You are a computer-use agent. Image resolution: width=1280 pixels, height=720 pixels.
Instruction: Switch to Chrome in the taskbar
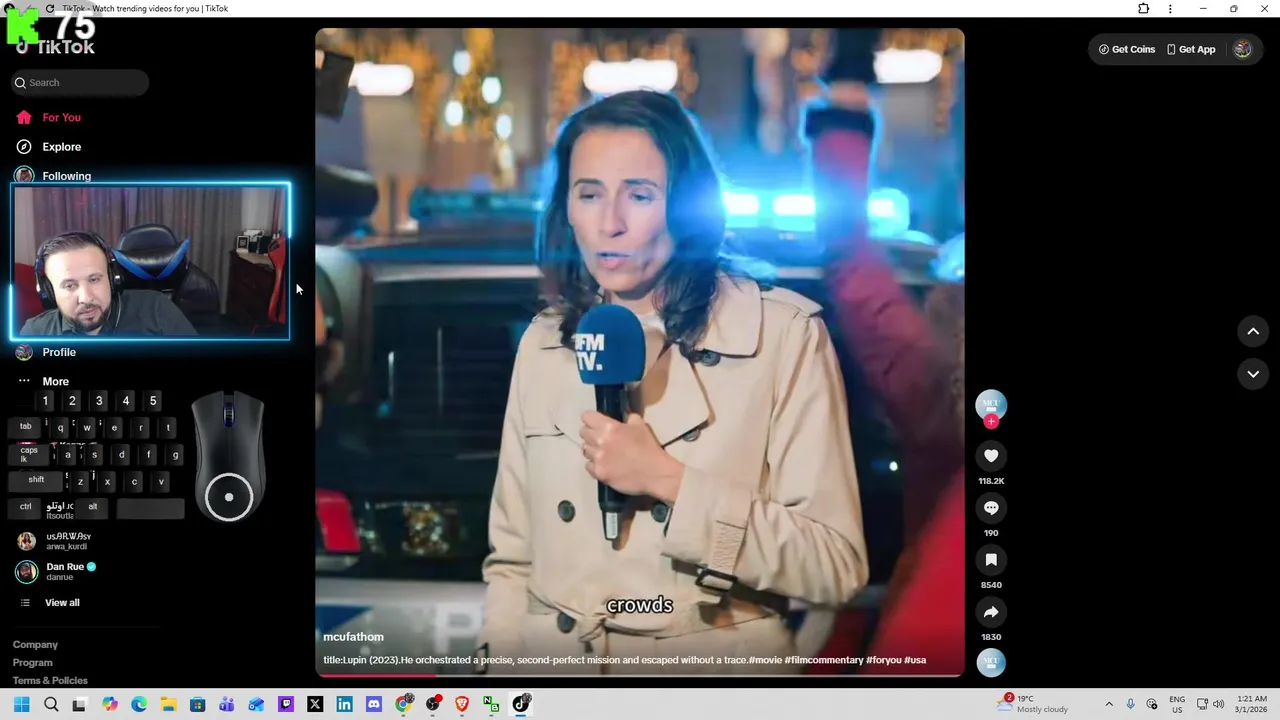[403, 704]
